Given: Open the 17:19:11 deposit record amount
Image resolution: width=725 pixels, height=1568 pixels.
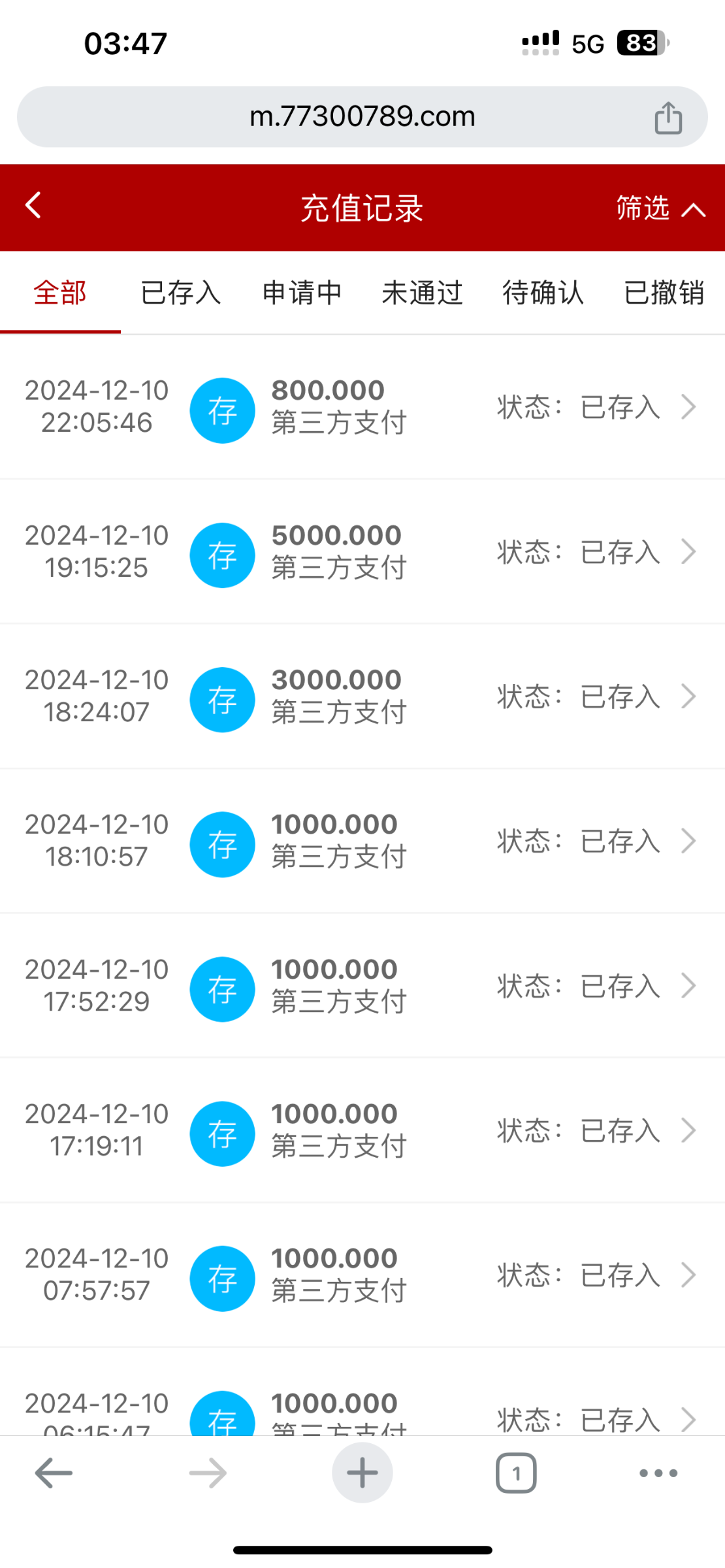Looking at the screenshot, I should (334, 1115).
